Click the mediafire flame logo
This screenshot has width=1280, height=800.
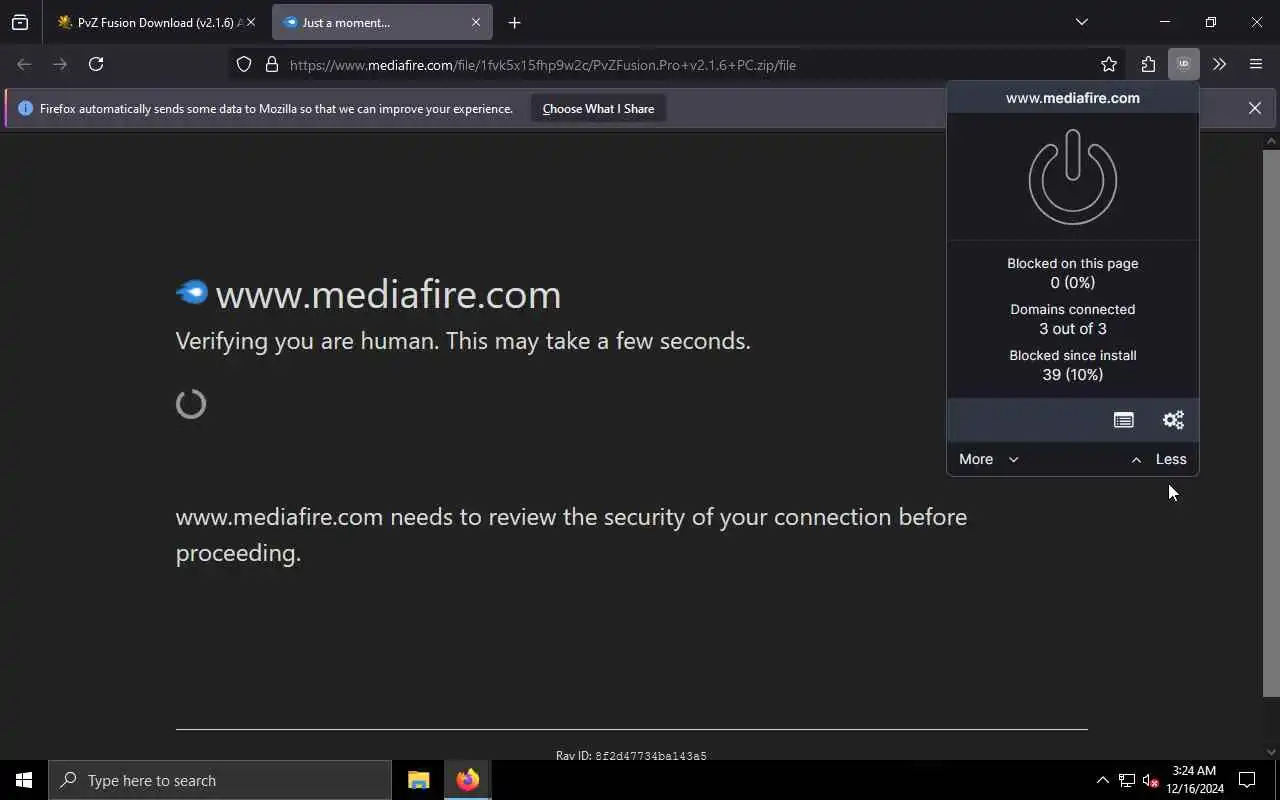pyautogui.click(x=192, y=292)
